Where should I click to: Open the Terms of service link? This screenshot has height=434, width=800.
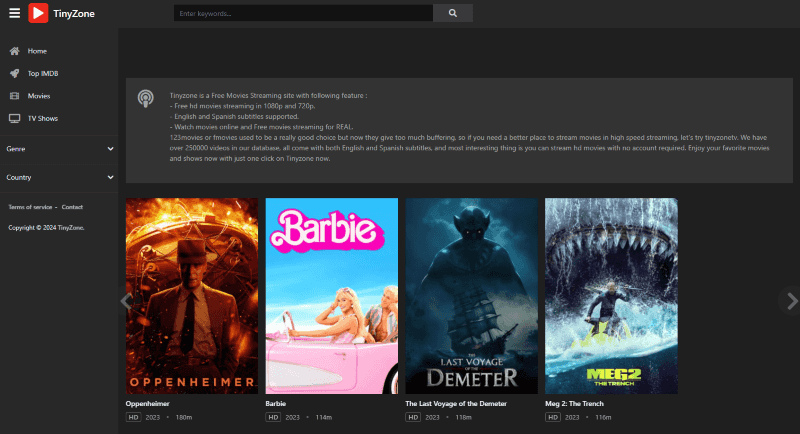tap(30, 207)
